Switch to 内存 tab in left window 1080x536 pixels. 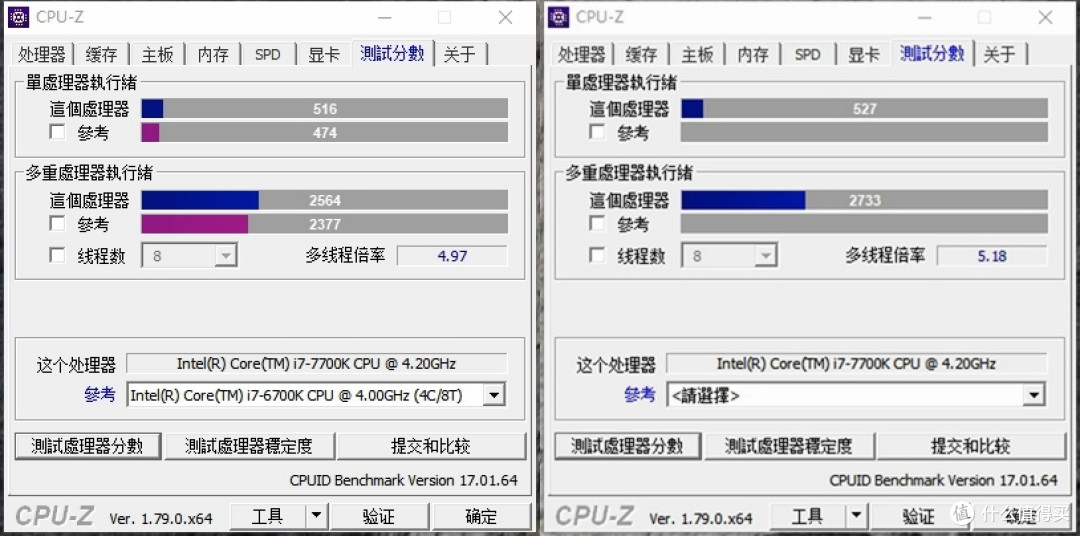[213, 54]
